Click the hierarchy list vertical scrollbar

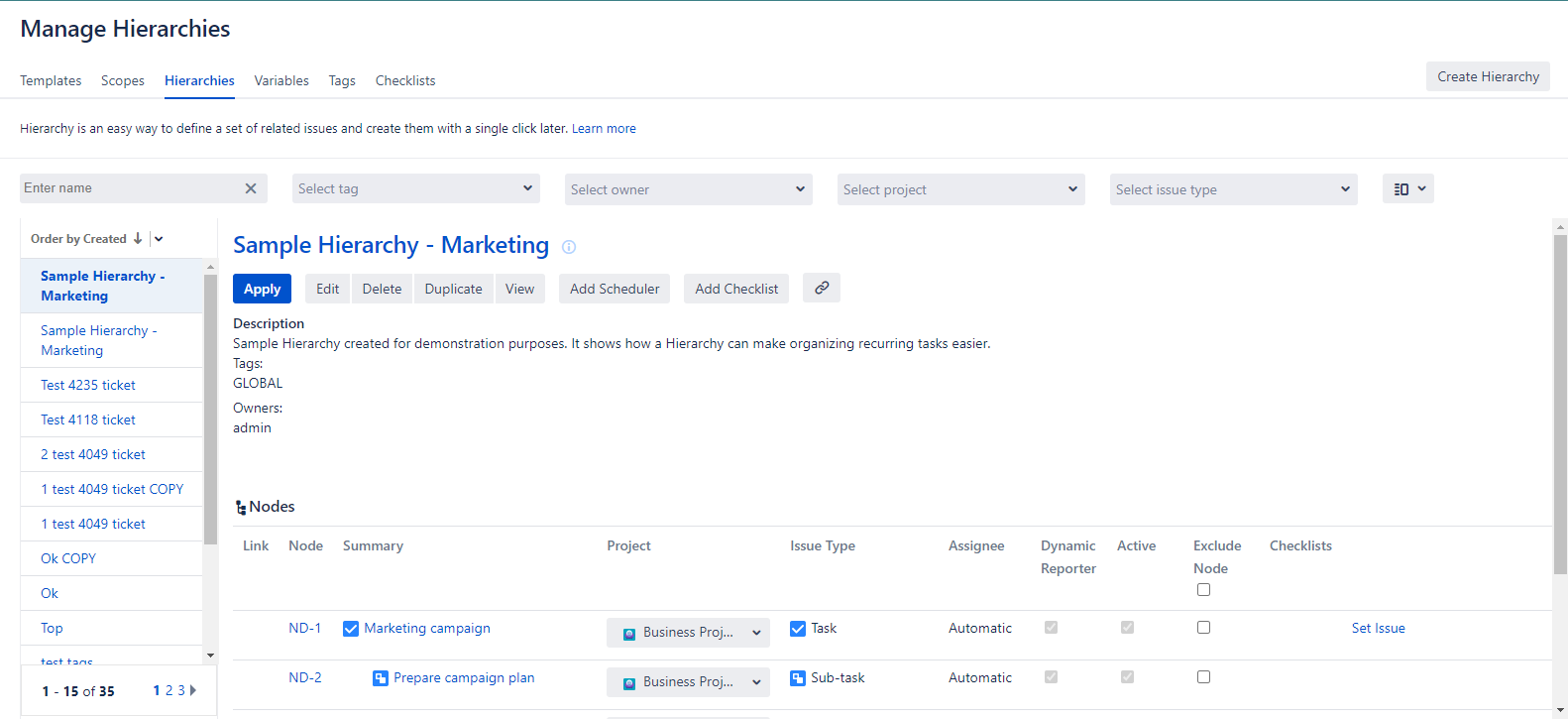[210, 409]
